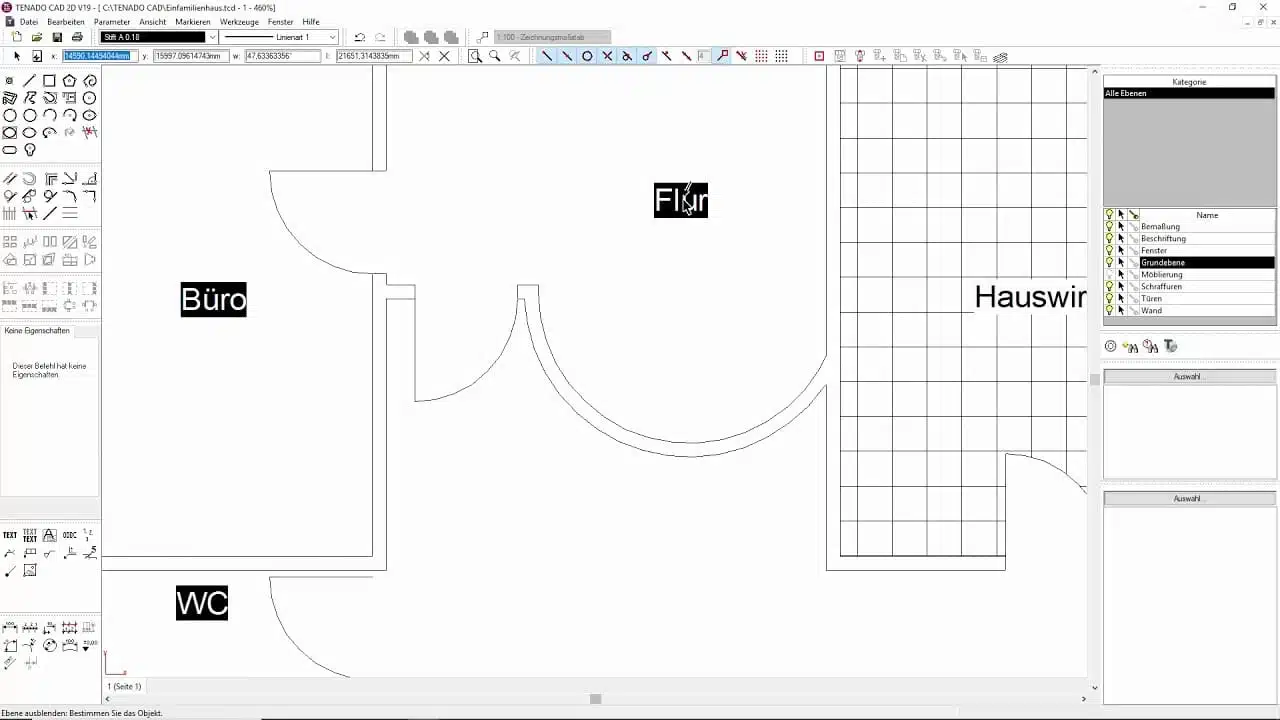Click the stacked layers icon in the toolbar
The width and height of the screenshot is (1280, 720).
[x=1000, y=56]
